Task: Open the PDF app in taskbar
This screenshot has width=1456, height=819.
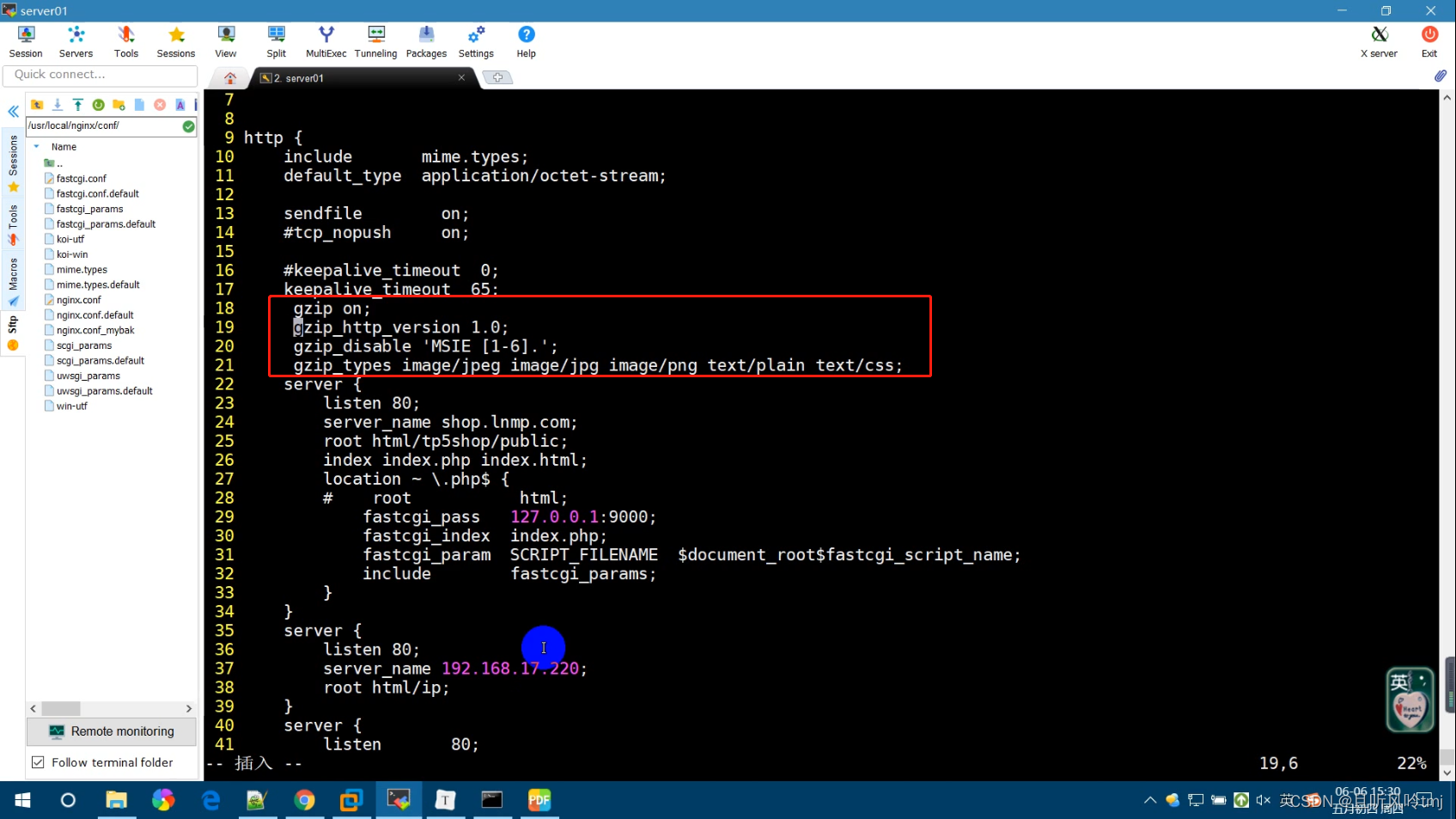Action: point(539,800)
